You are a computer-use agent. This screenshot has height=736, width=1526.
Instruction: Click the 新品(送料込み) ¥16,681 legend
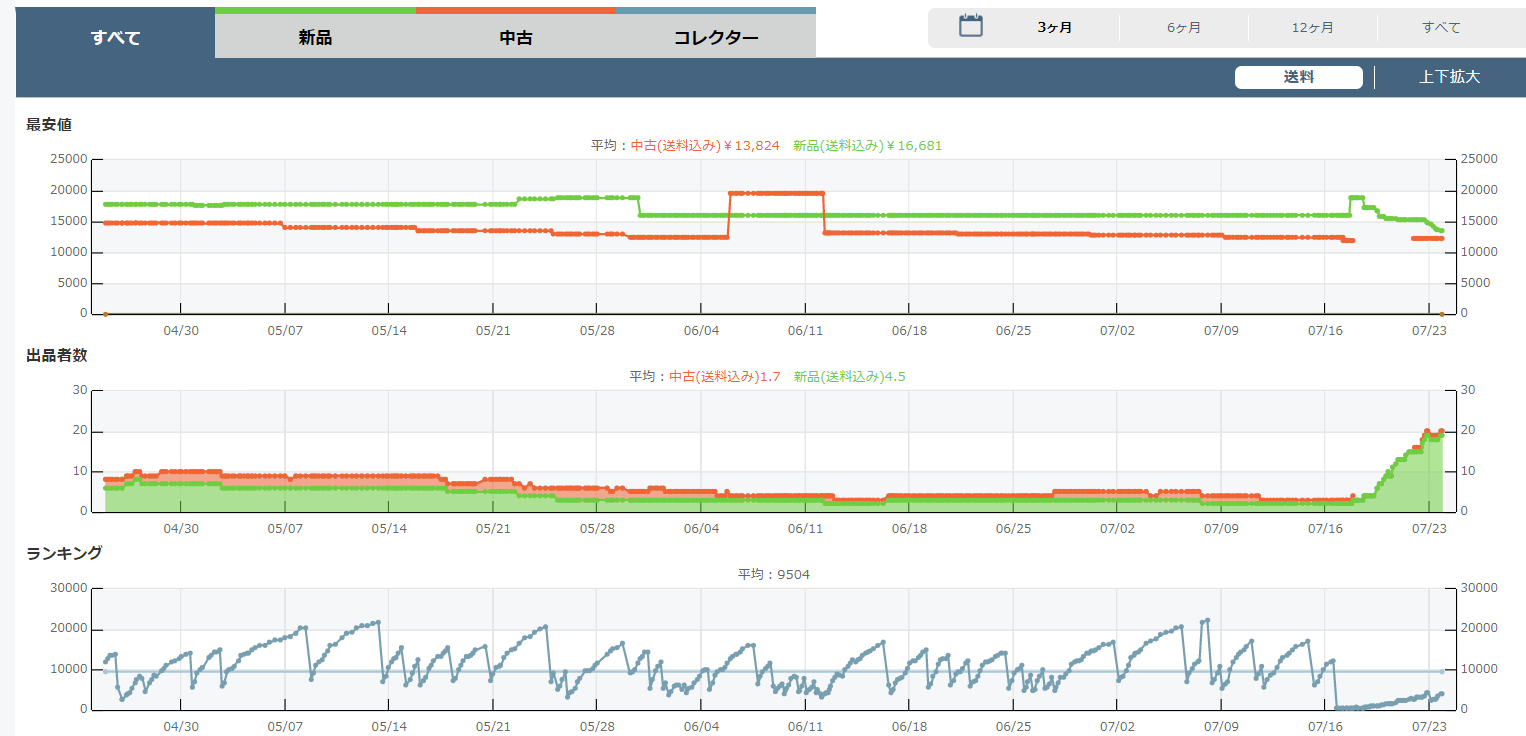coord(867,146)
